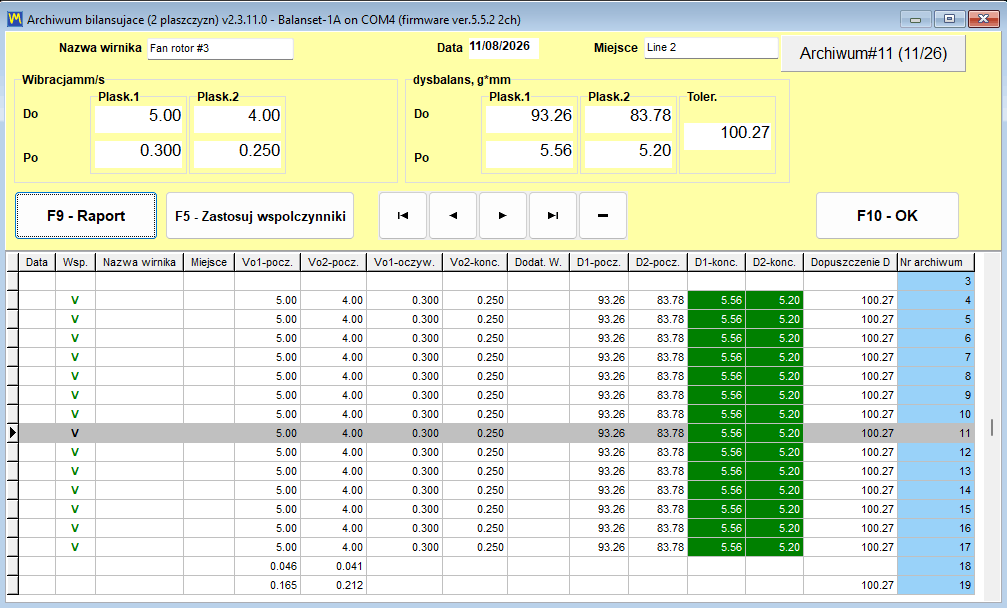The width and height of the screenshot is (1007, 608).
Task: Minimize the Archiwum bilansujace window
Action: pyautogui.click(x=916, y=19)
